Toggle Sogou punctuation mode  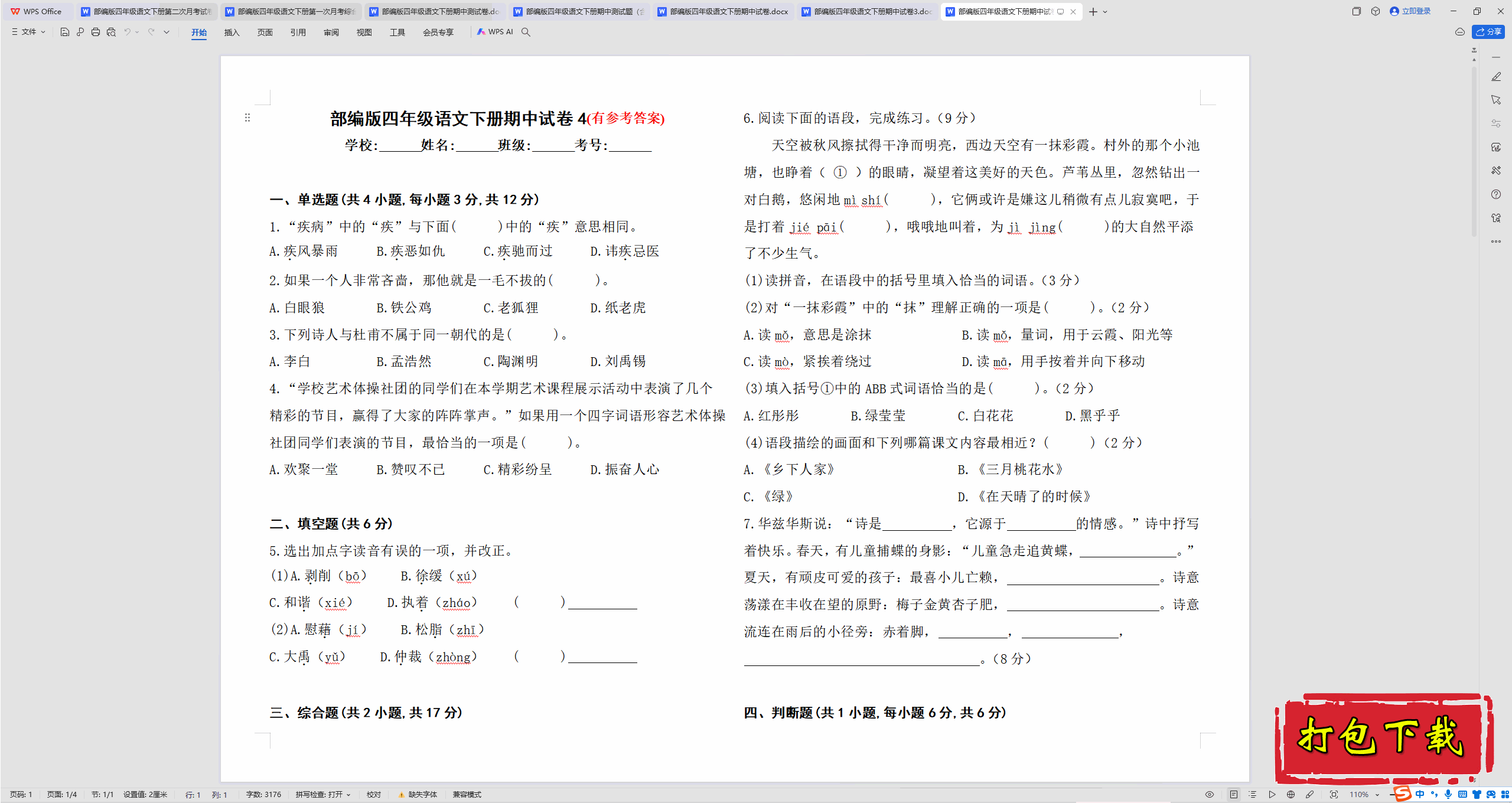click(1434, 794)
